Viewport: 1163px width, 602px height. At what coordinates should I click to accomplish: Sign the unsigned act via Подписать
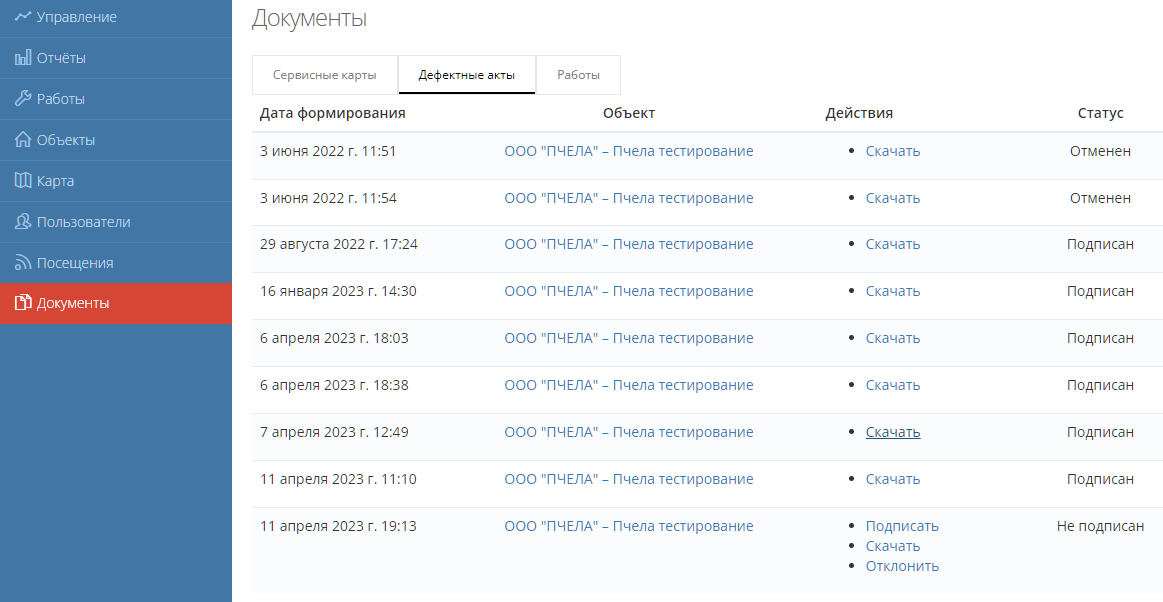click(901, 526)
